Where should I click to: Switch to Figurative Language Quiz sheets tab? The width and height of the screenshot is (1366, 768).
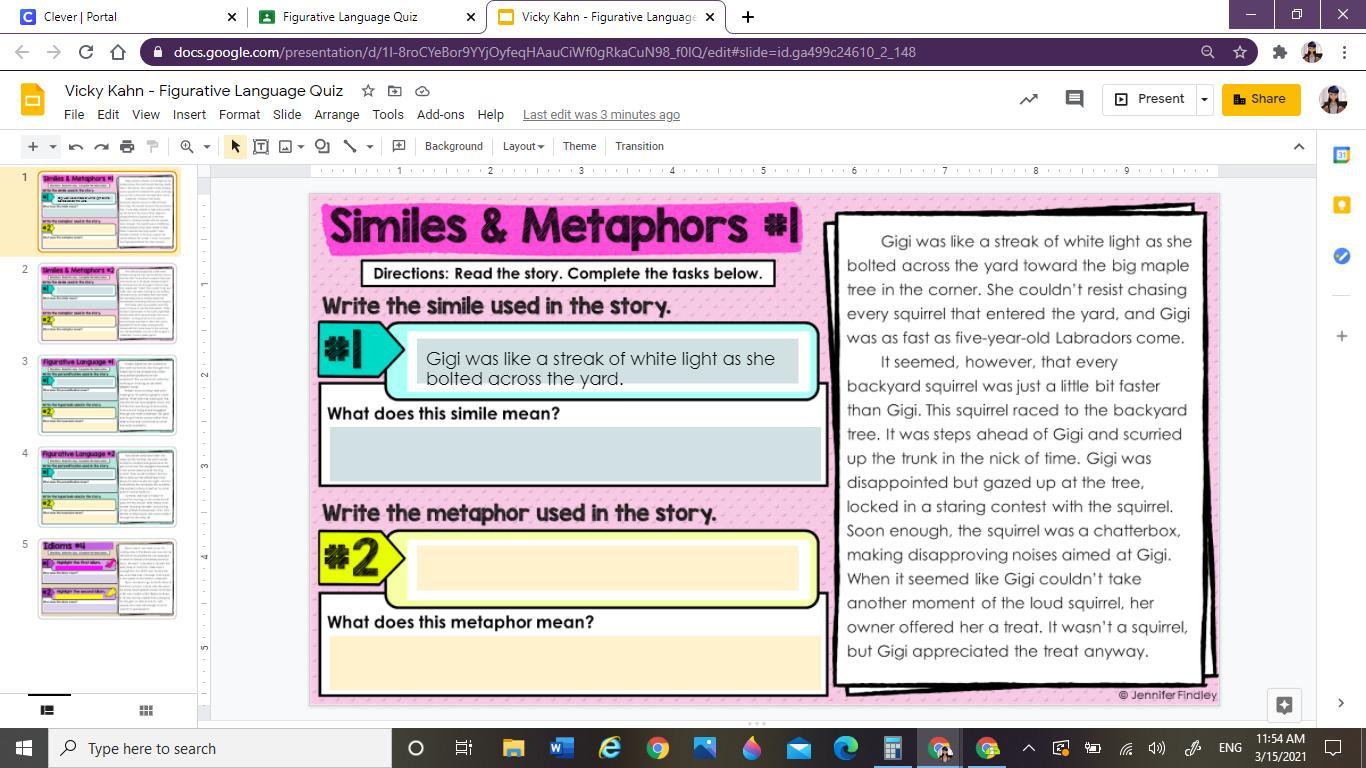point(365,17)
